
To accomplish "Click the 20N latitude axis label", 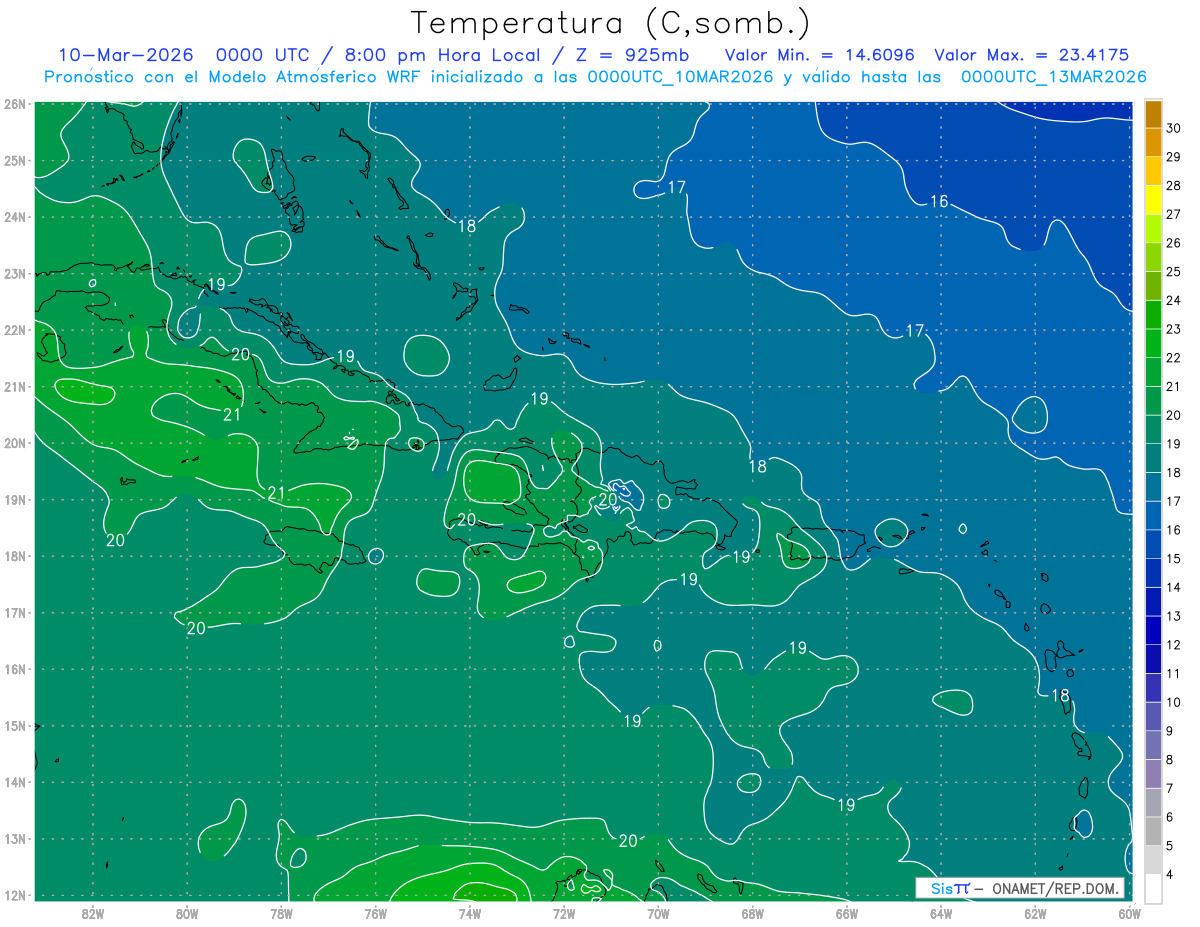I will coord(15,443).
